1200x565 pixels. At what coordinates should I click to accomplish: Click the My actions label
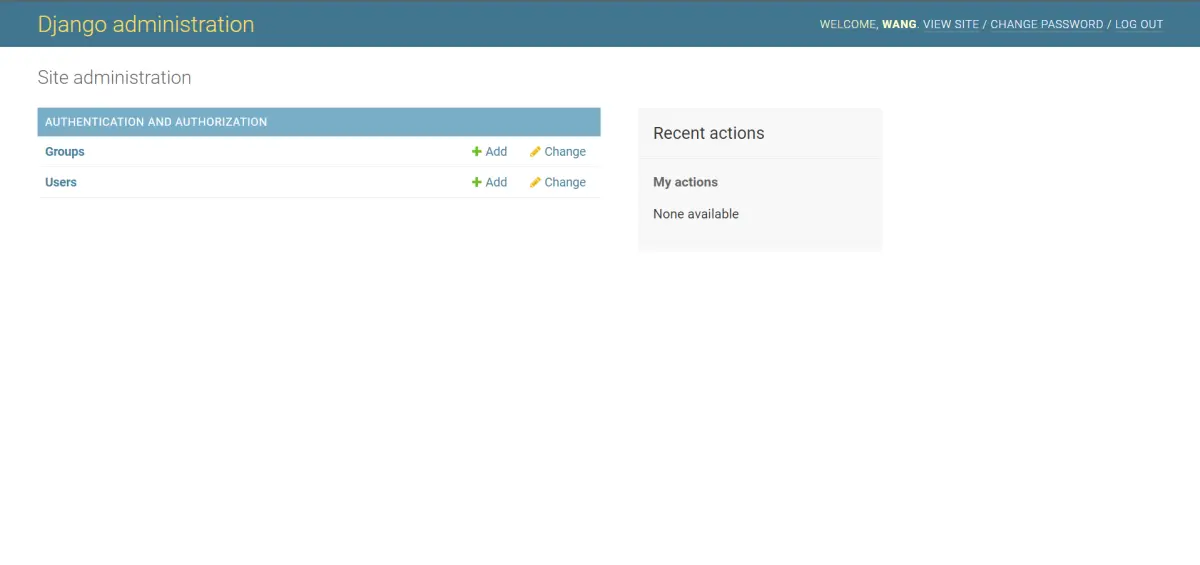coord(686,182)
